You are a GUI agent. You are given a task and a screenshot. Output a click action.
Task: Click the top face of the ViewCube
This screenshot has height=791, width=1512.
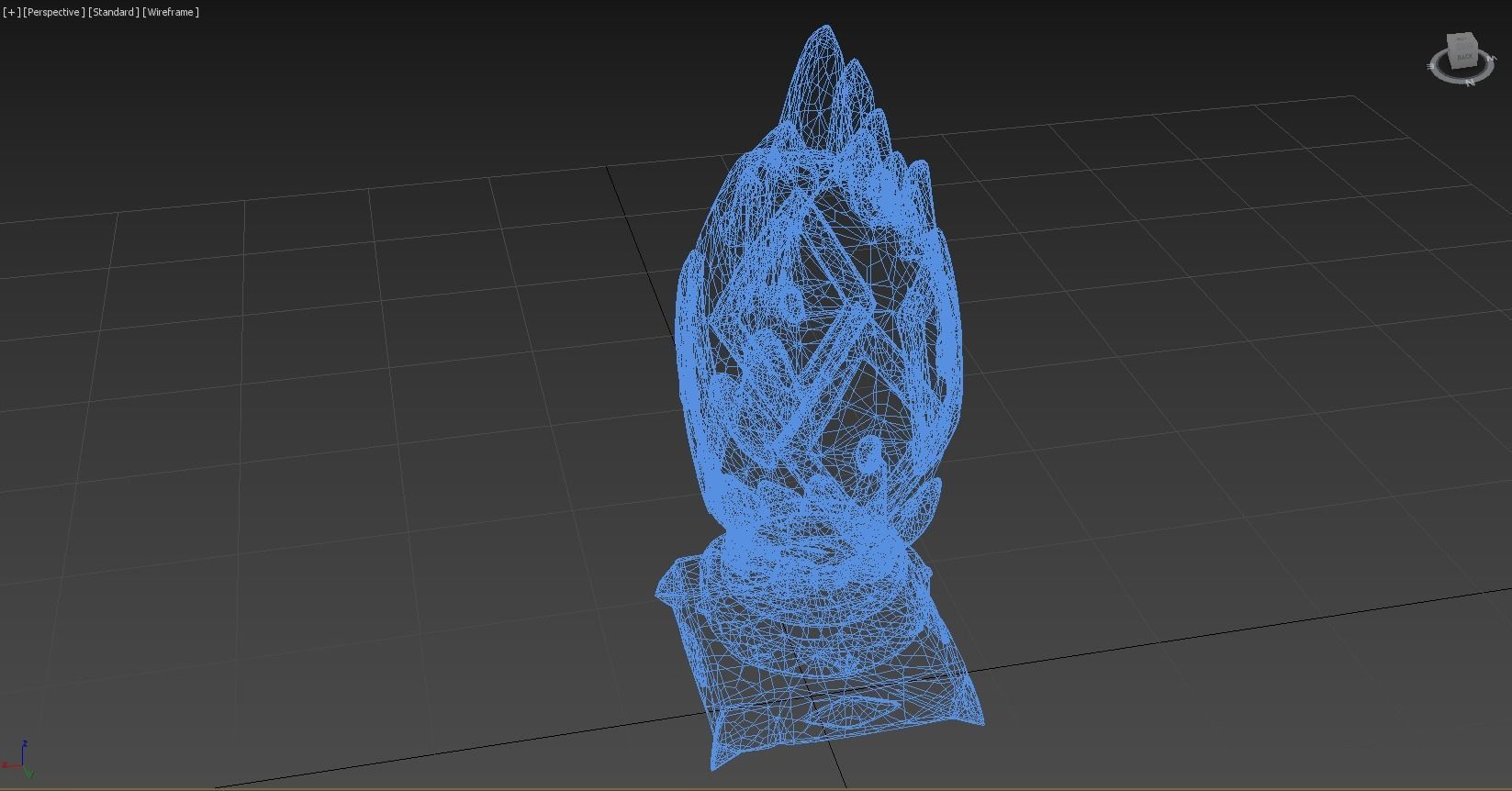tap(1462, 39)
